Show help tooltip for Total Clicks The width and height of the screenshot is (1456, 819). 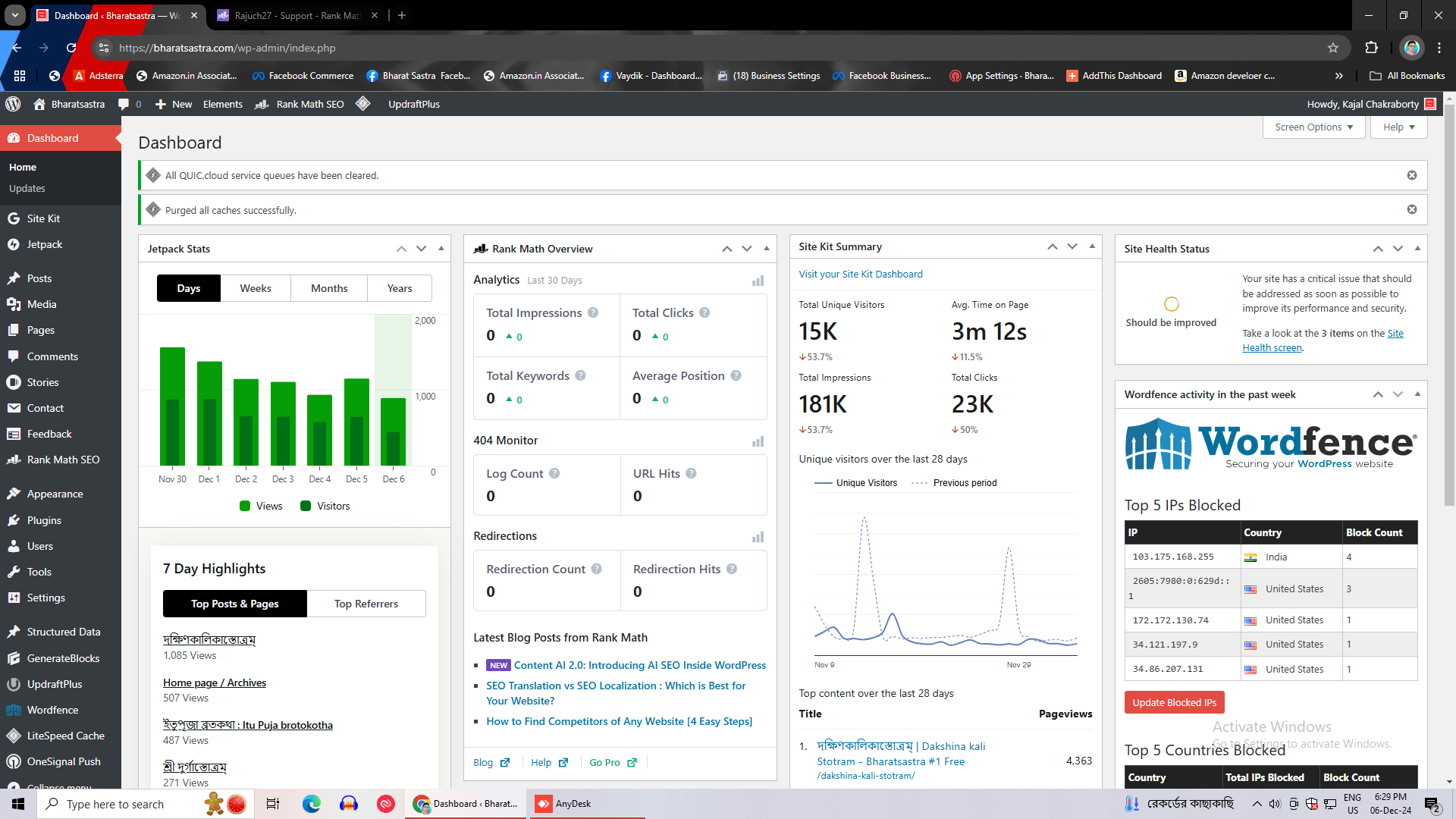704,312
